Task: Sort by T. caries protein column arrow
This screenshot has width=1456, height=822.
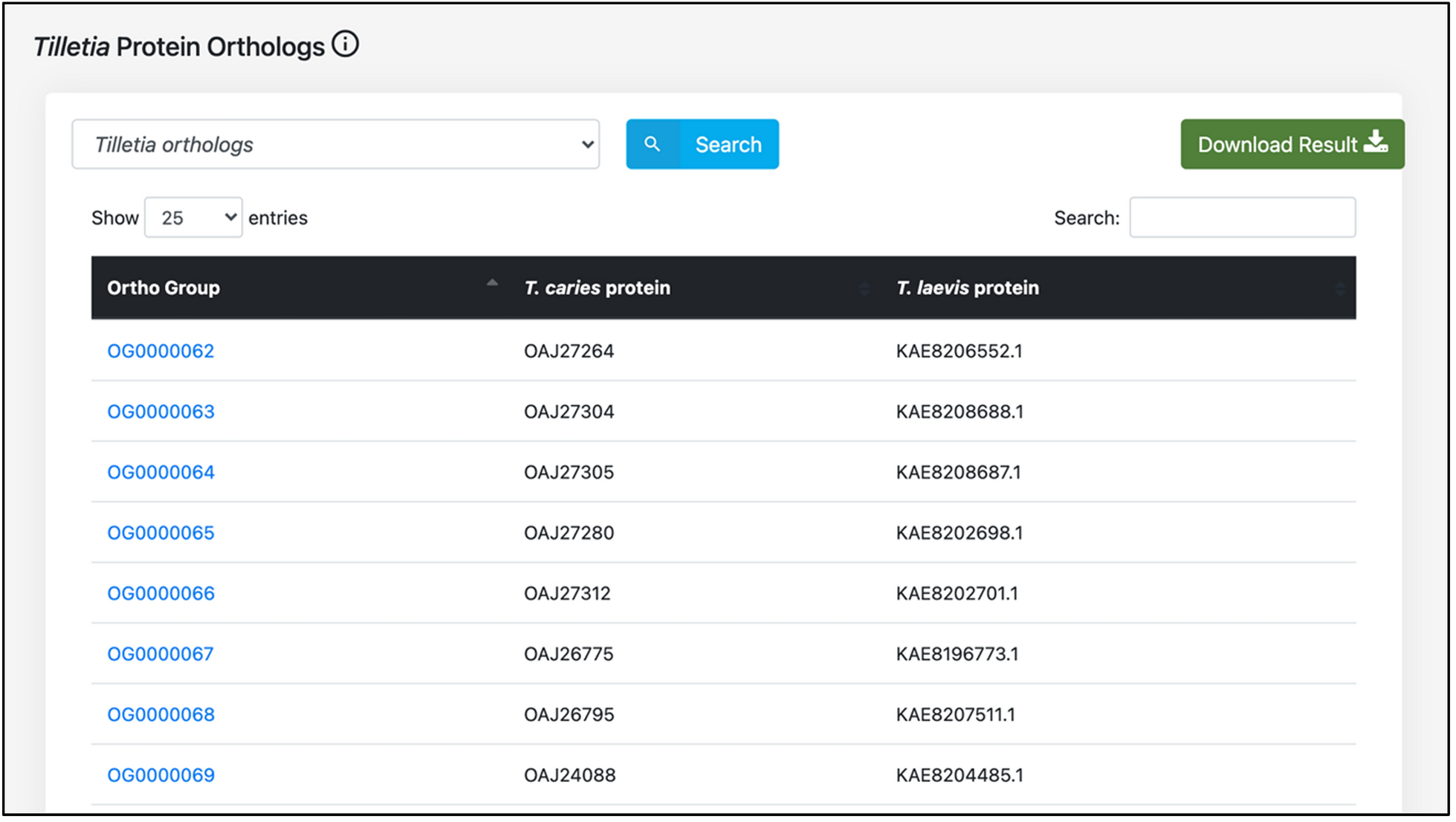Action: (864, 288)
